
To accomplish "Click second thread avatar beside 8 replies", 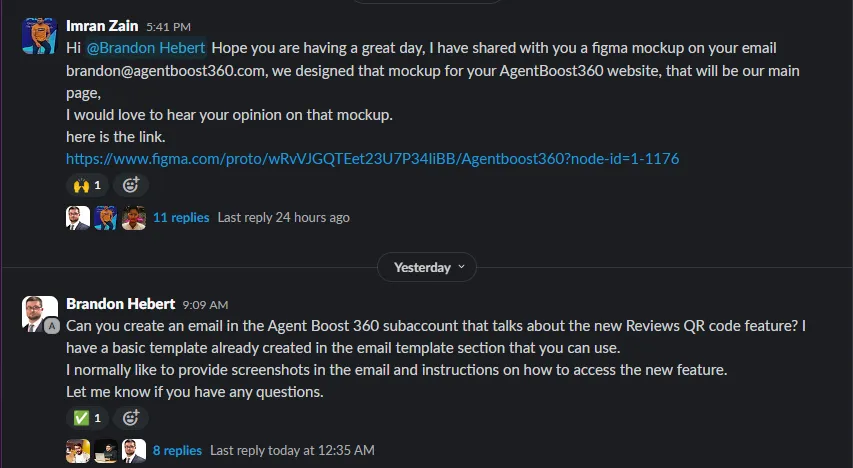I will pos(106,450).
